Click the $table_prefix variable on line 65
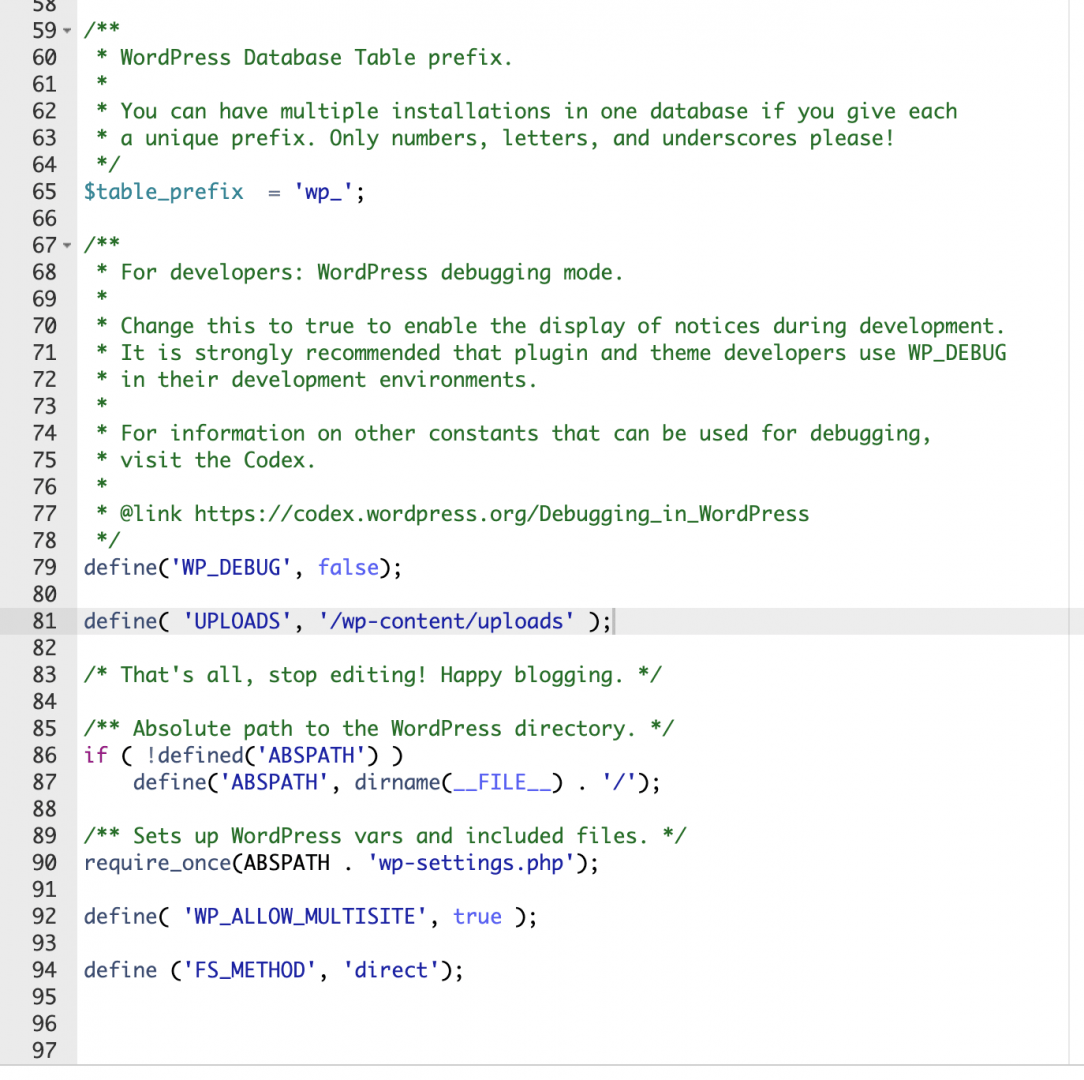Viewport: 1084px width, 1080px height. pyautogui.click(x=164, y=192)
